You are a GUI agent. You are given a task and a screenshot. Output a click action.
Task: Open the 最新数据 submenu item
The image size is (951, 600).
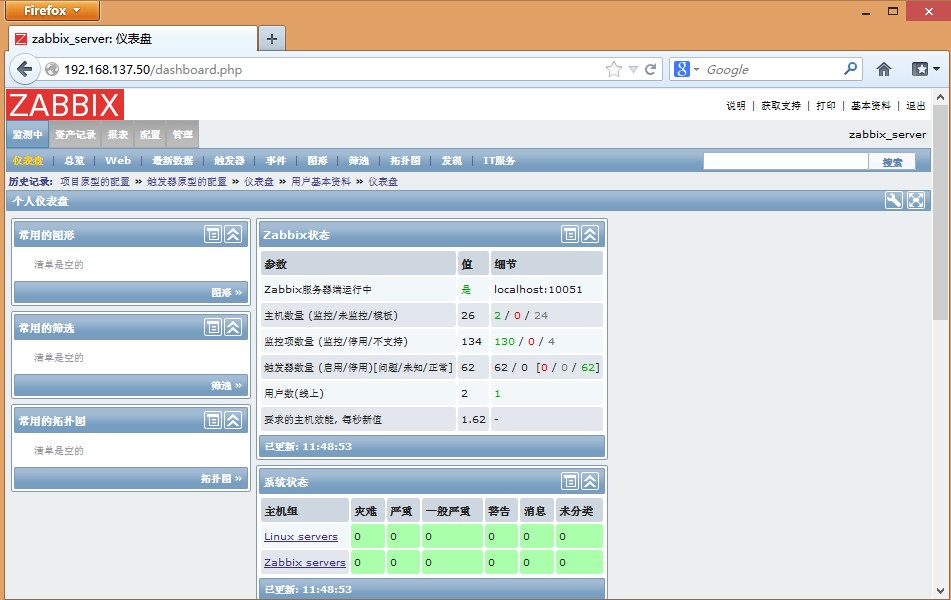[172, 161]
